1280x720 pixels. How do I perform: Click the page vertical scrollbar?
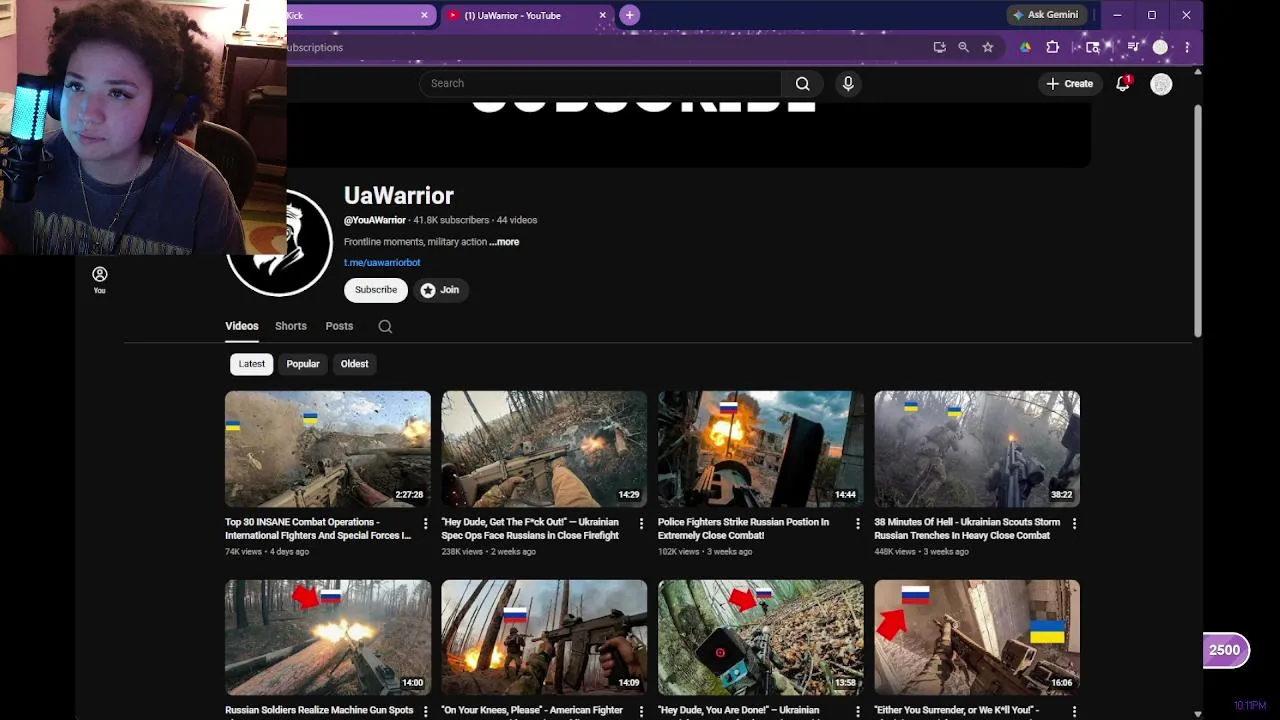pos(1197,220)
